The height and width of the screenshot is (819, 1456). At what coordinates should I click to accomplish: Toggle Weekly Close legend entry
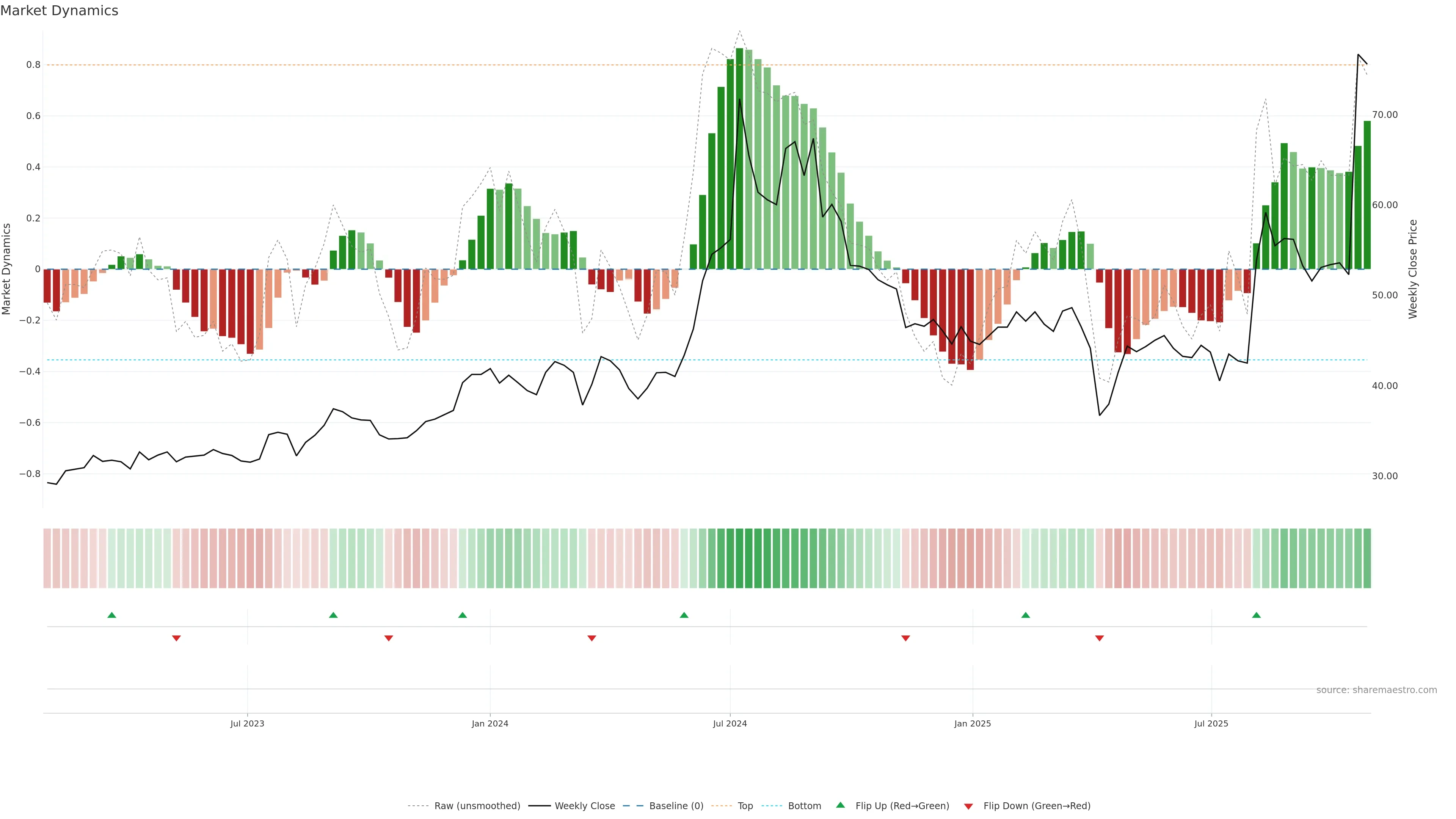tap(584, 806)
